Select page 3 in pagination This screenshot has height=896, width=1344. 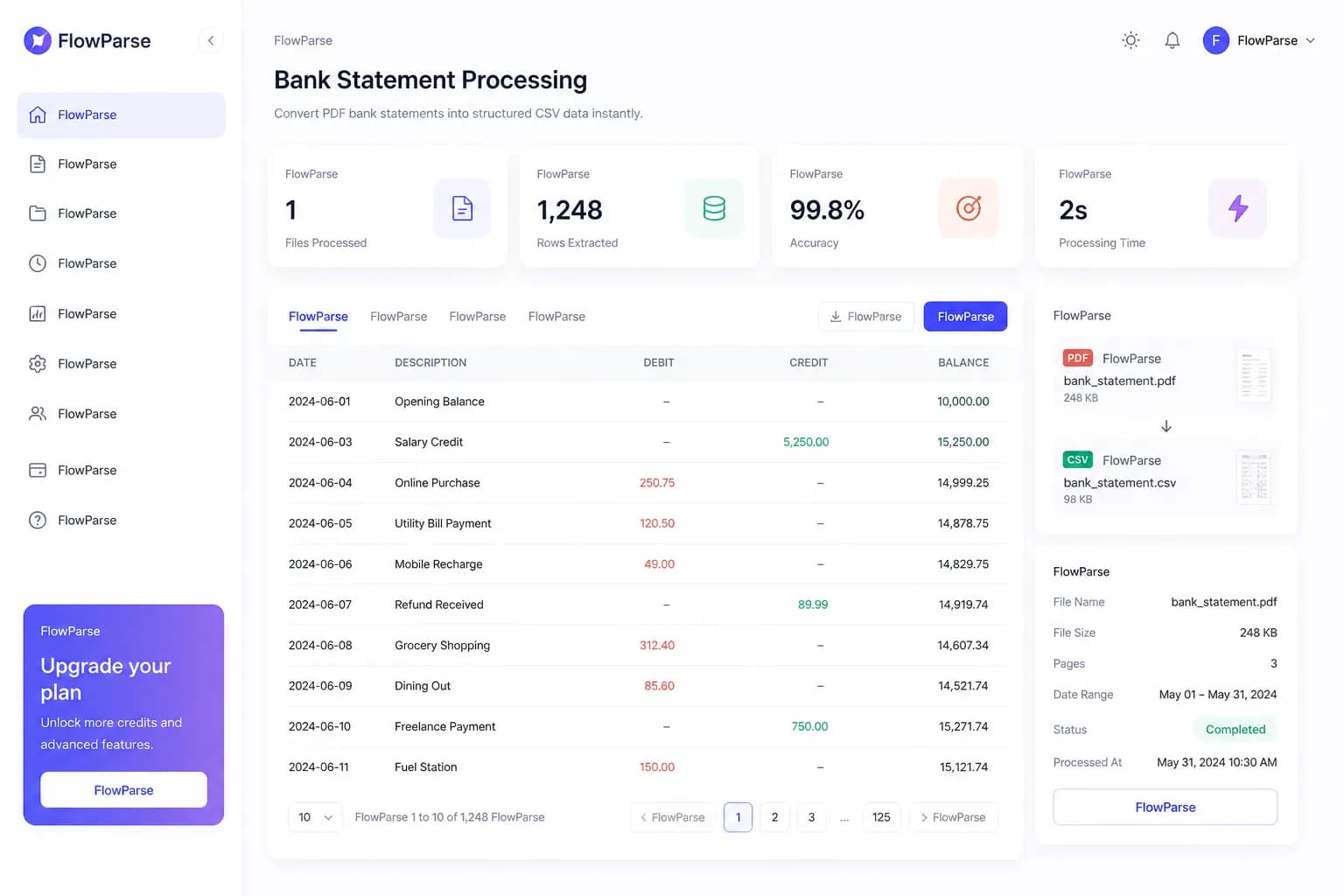tap(811, 817)
